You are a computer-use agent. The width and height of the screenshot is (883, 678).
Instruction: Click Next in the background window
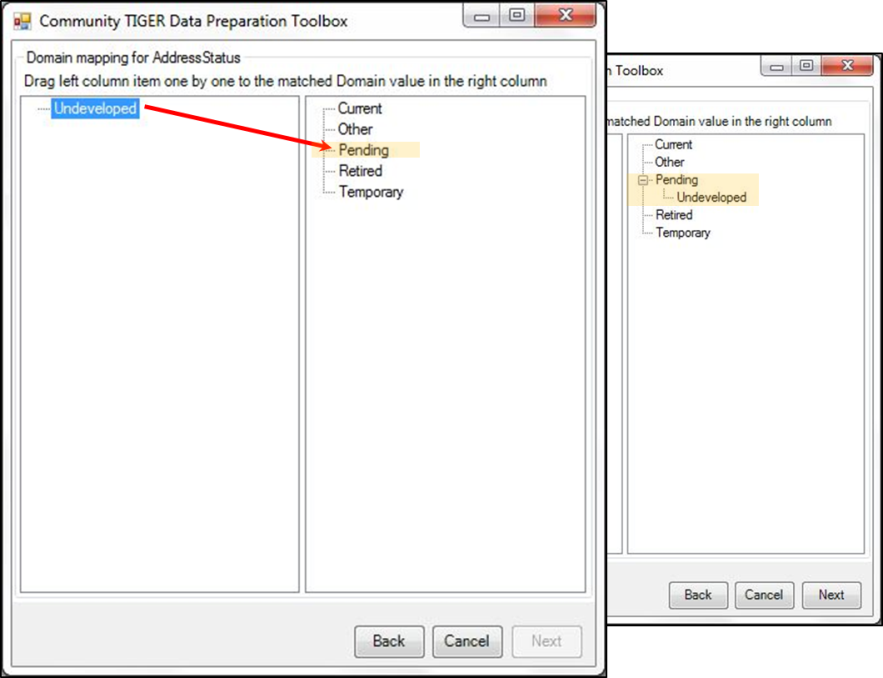pos(831,595)
